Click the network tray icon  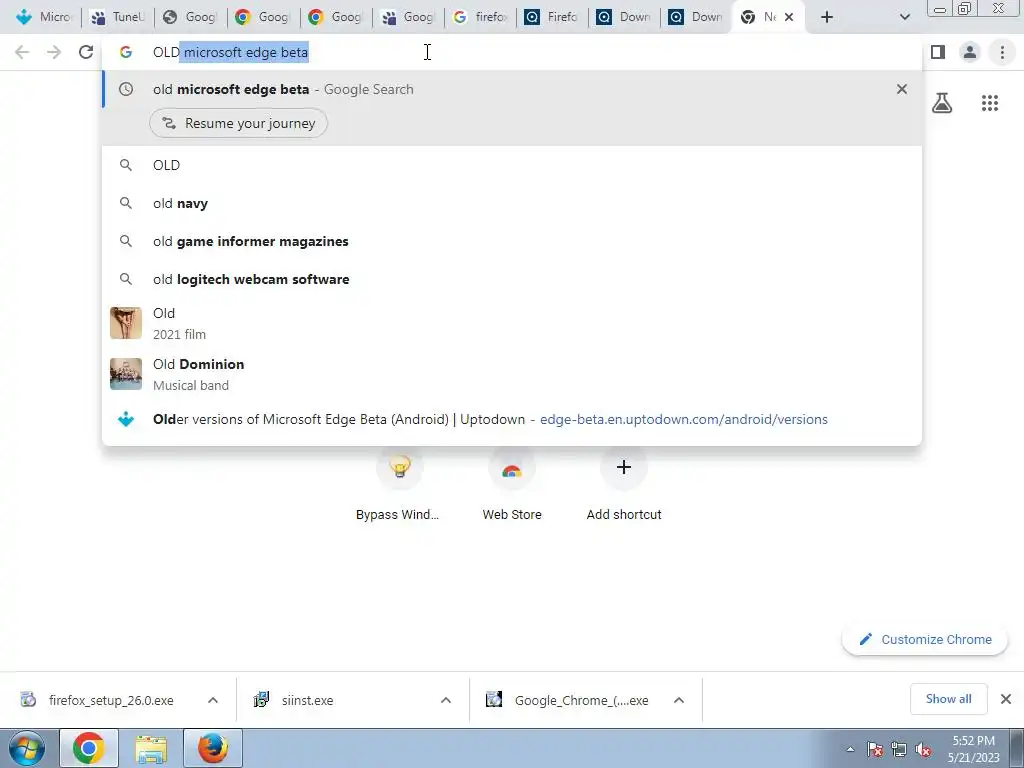pos(899,749)
